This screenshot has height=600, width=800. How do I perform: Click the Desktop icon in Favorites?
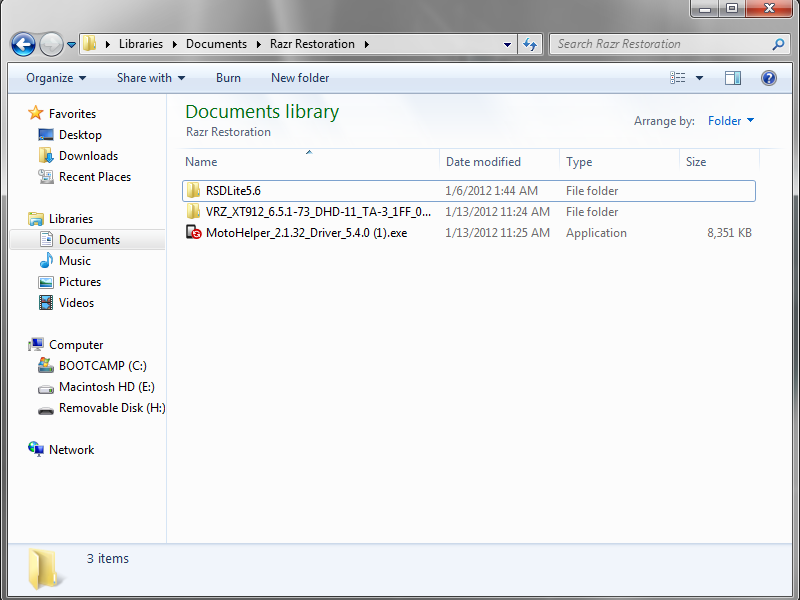click(46, 135)
